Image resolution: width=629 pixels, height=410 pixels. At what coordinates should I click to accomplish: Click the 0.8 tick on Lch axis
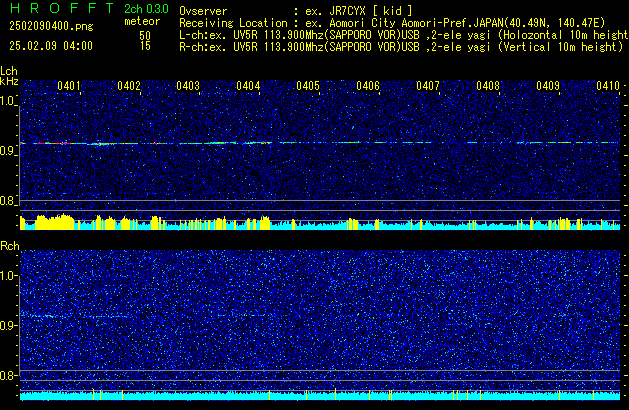point(8,201)
